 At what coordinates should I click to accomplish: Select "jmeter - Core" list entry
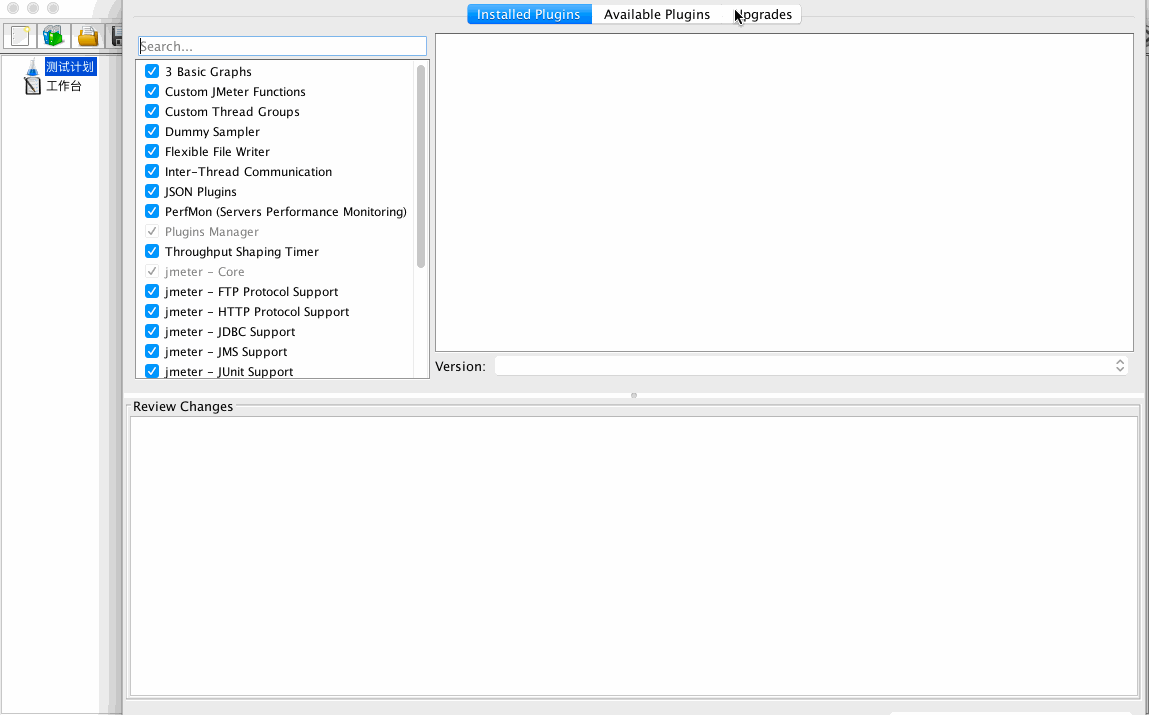(204, 272)
